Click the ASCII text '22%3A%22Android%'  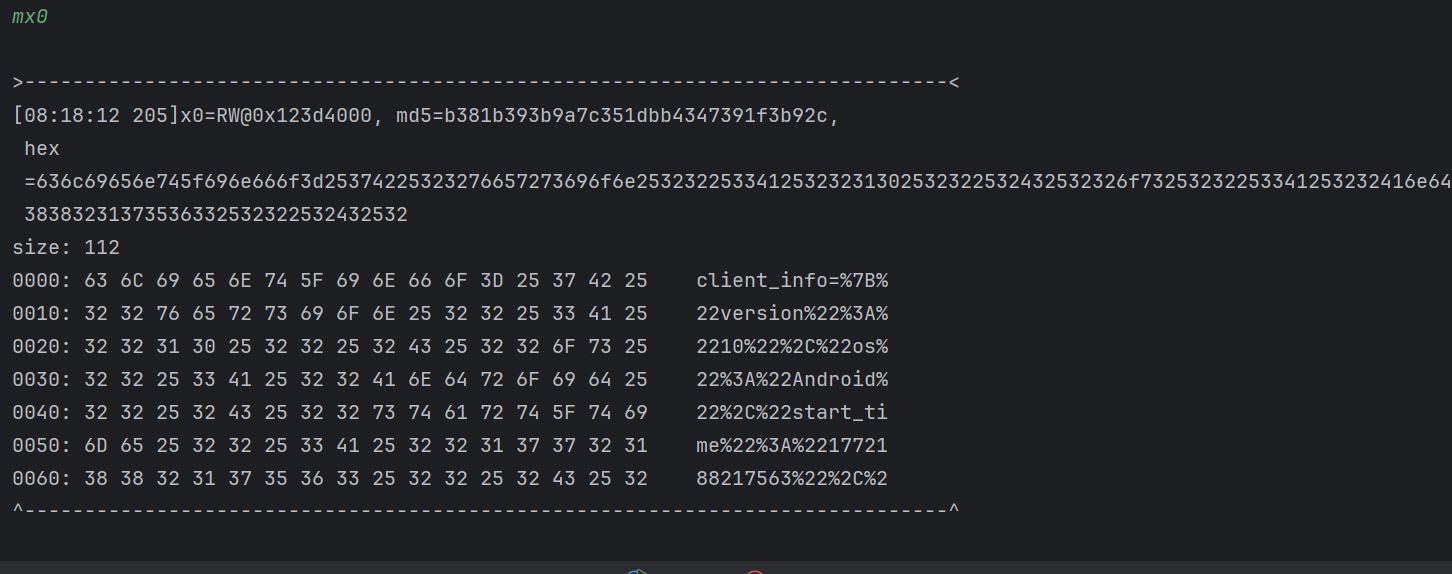click(792, 380)
